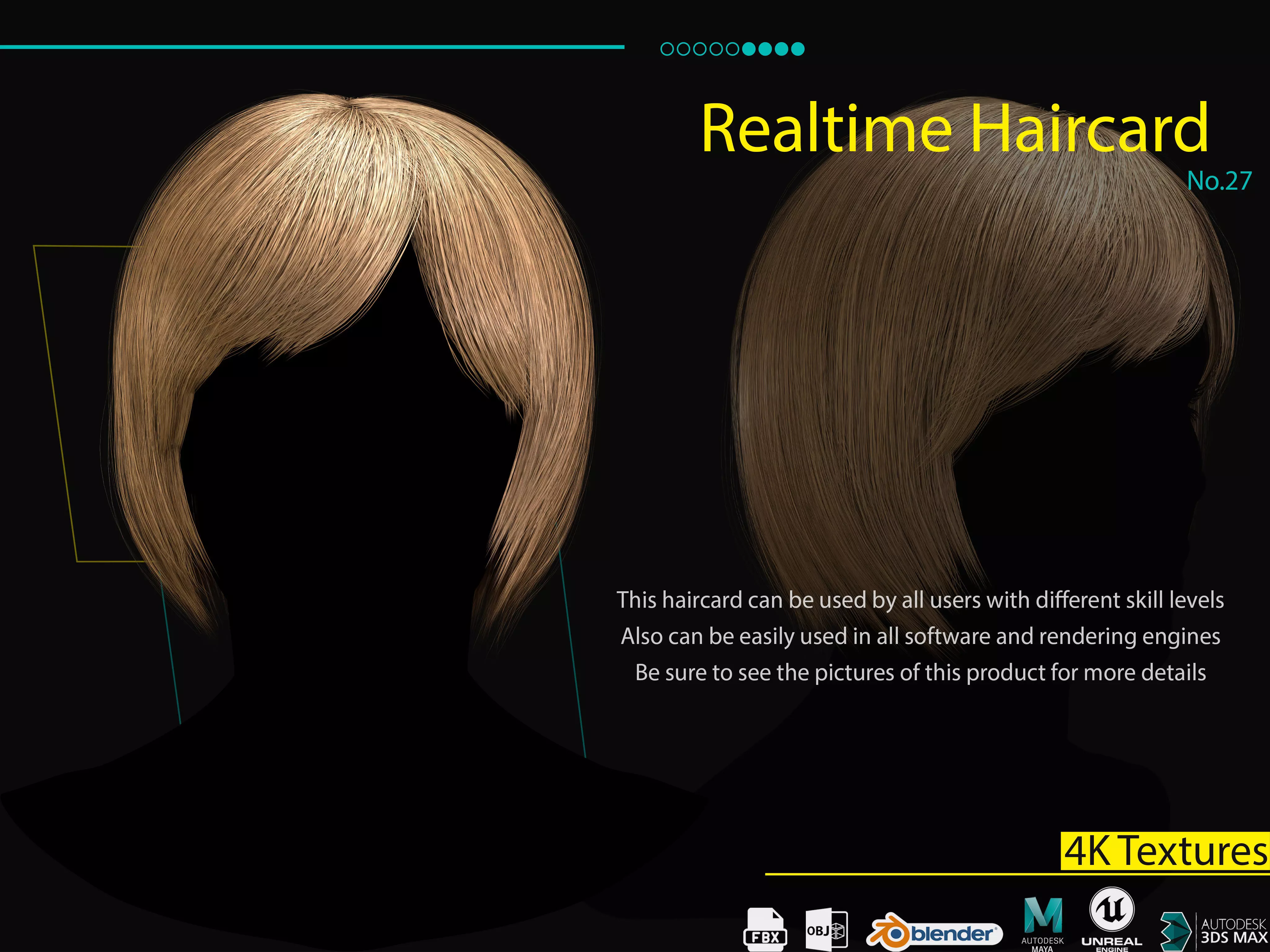Select the fifth hollow teal dot
Viewport: 1270px width, 952px height.
(732, 49)
